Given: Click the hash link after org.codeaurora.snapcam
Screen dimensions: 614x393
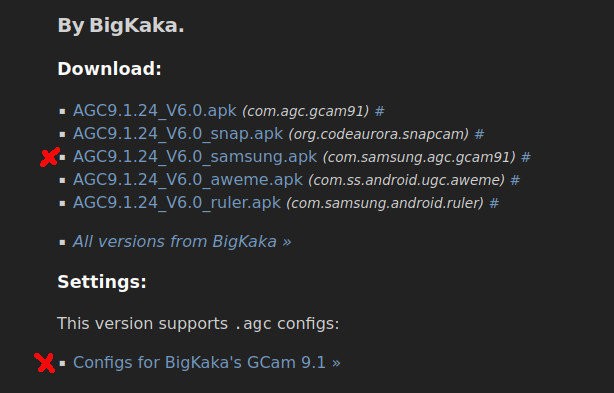Looking at the screenshot, I should [x=479, y=134].
